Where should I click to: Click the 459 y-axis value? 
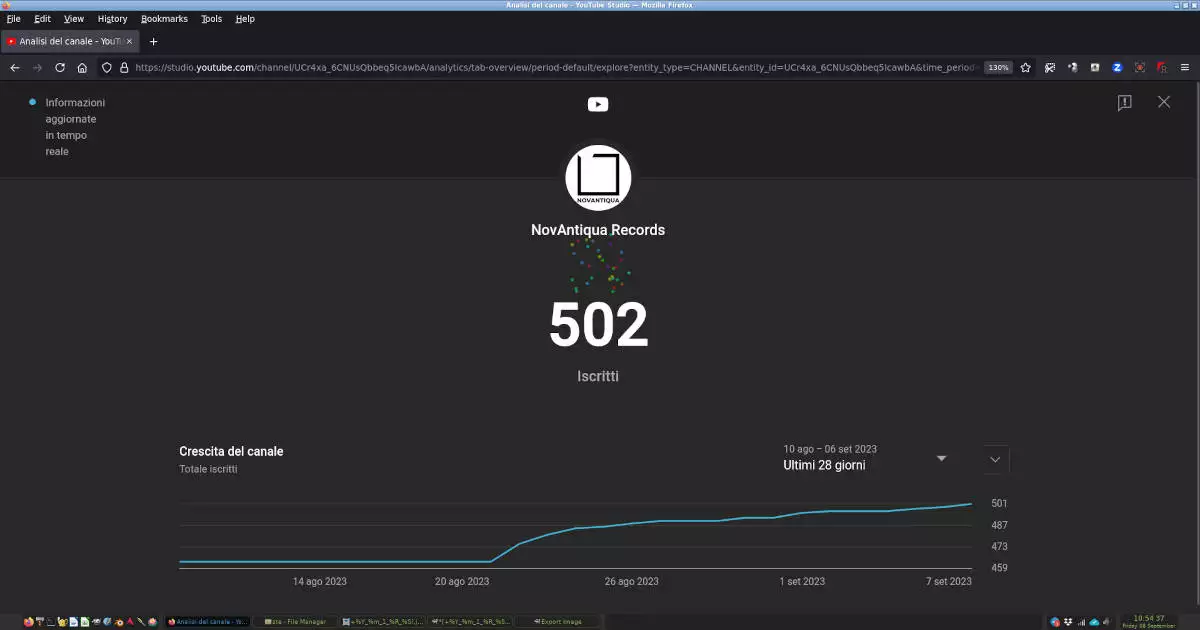(999, 568)
